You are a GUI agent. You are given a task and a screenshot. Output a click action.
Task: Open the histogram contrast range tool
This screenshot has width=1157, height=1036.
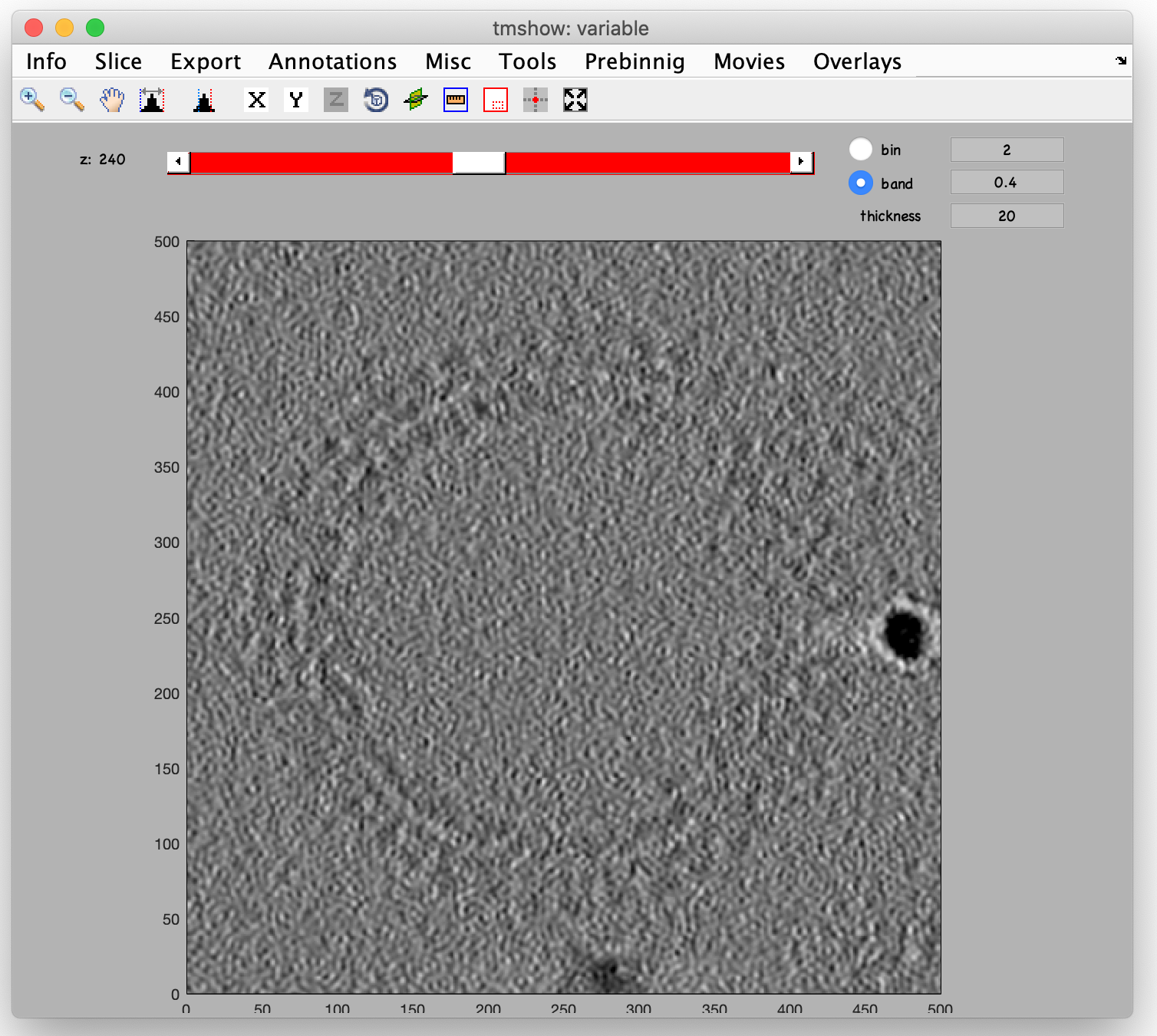tap(152, 100)
